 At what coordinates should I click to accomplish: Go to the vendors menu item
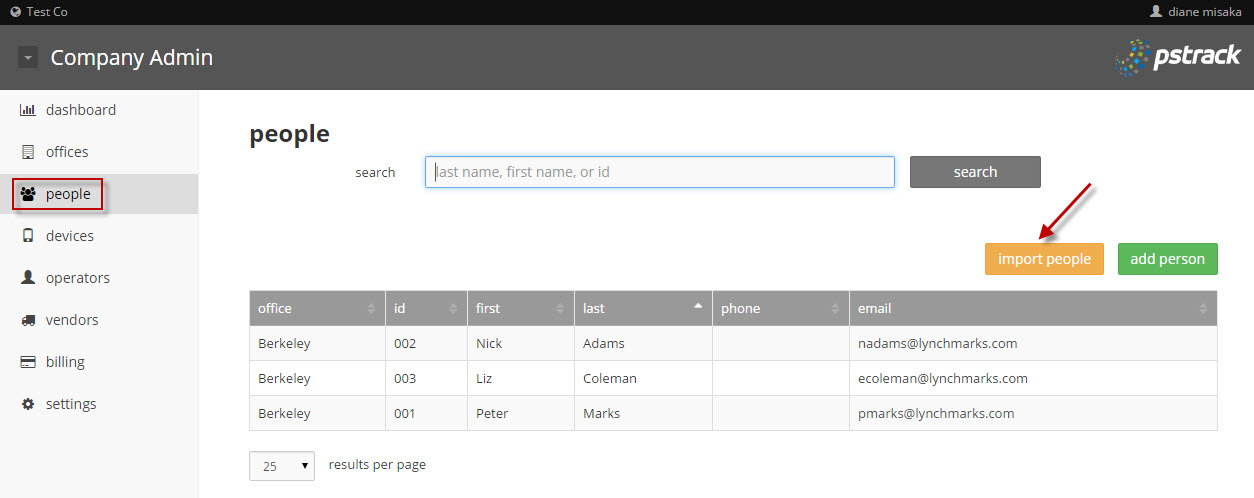[71, 320]
